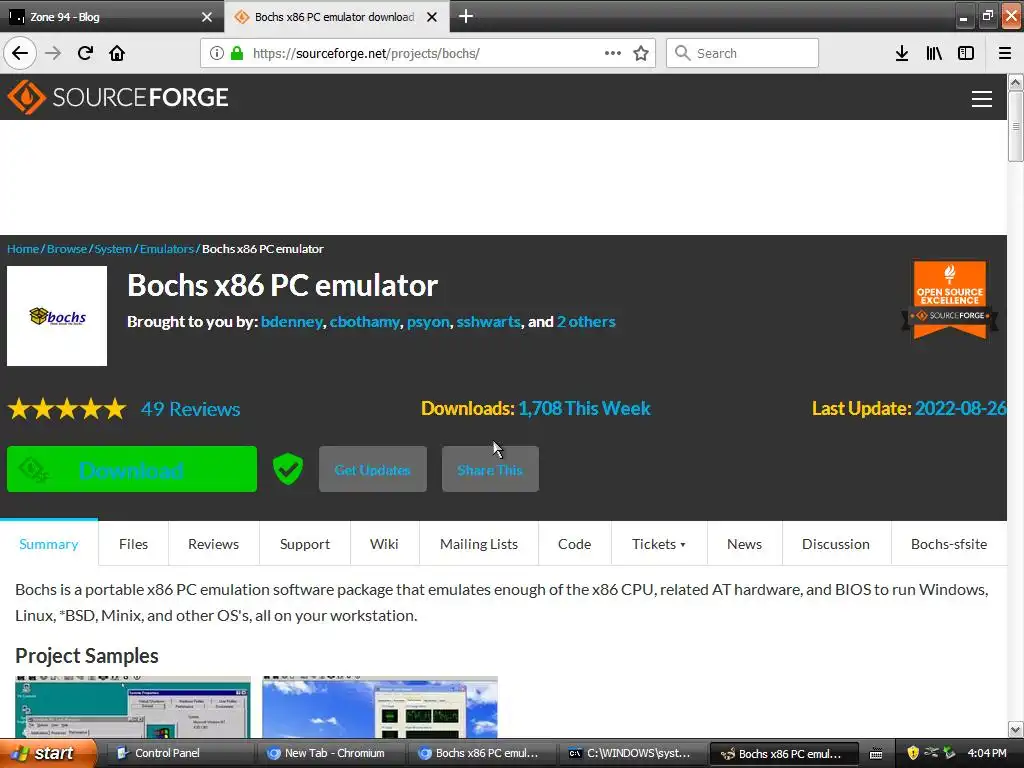Open the browser hamburger menu
Viewport: 1024px width, 768px height.
[1005, 53]
